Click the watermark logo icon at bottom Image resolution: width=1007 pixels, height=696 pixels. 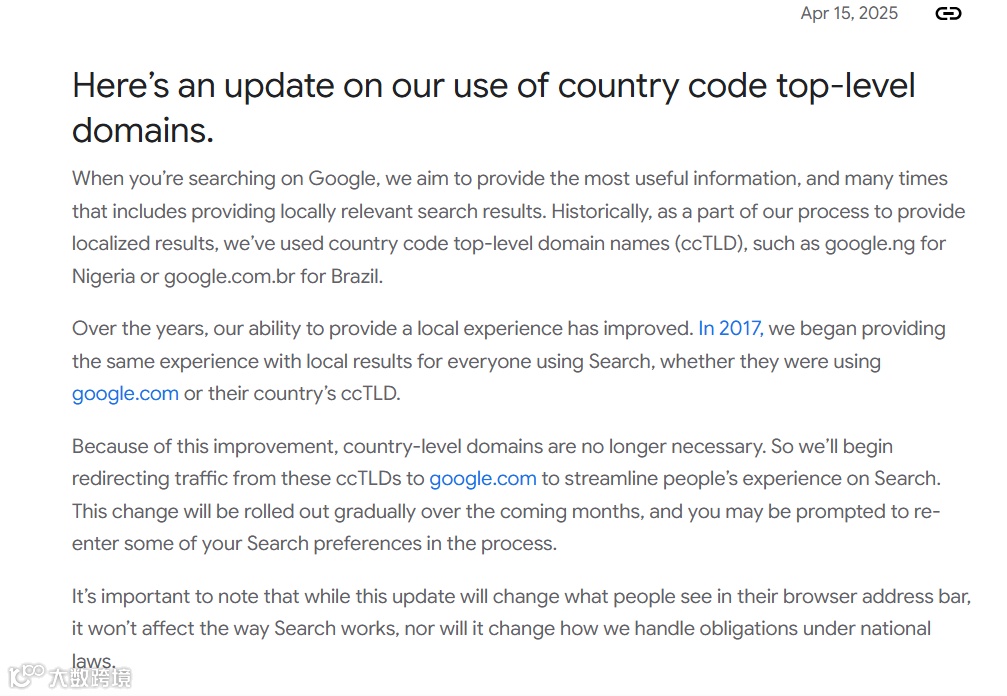pyautogui.click(x=26, y=677)
